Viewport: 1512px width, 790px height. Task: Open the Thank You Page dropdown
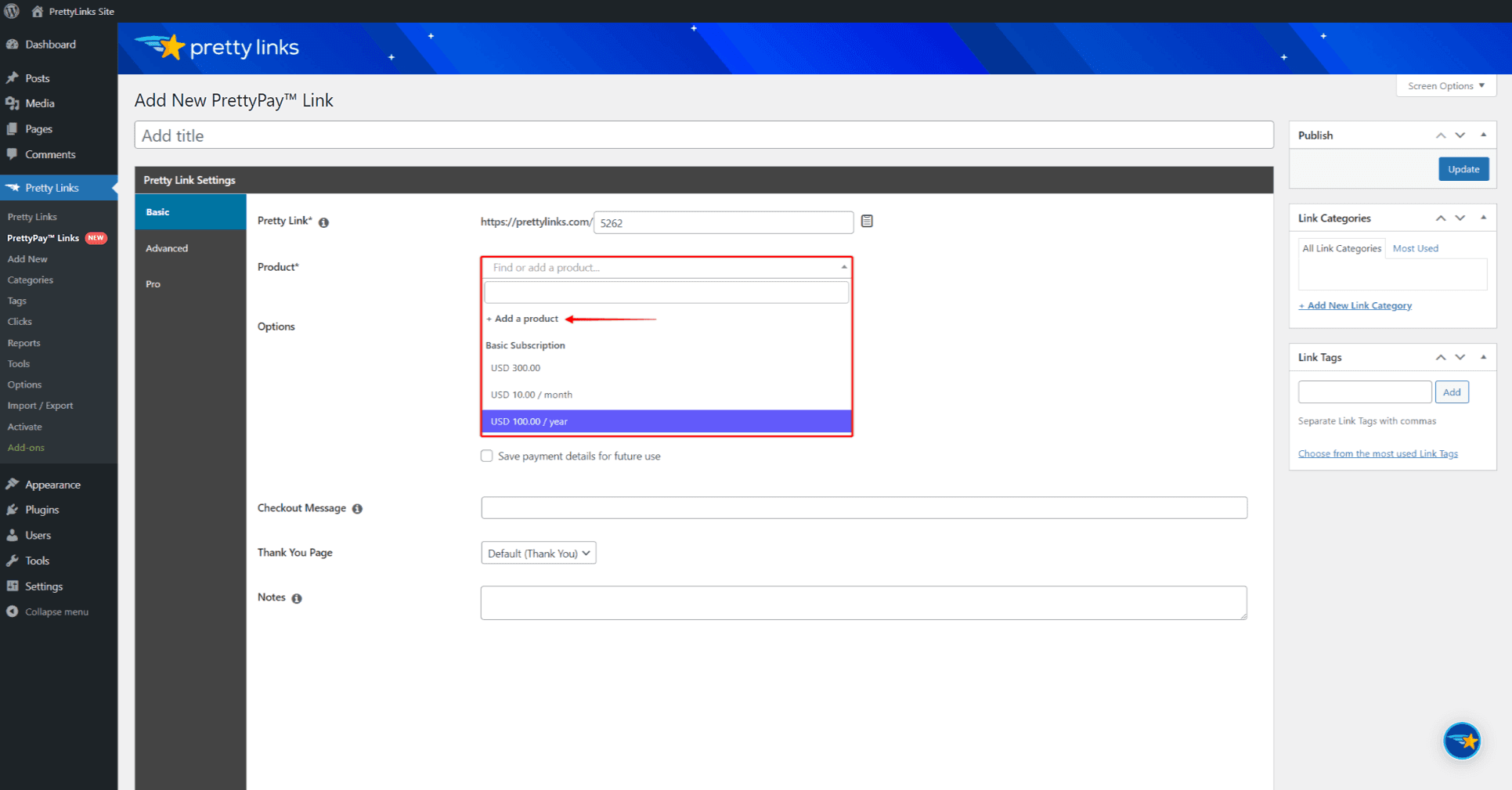[x=538, y=554]
